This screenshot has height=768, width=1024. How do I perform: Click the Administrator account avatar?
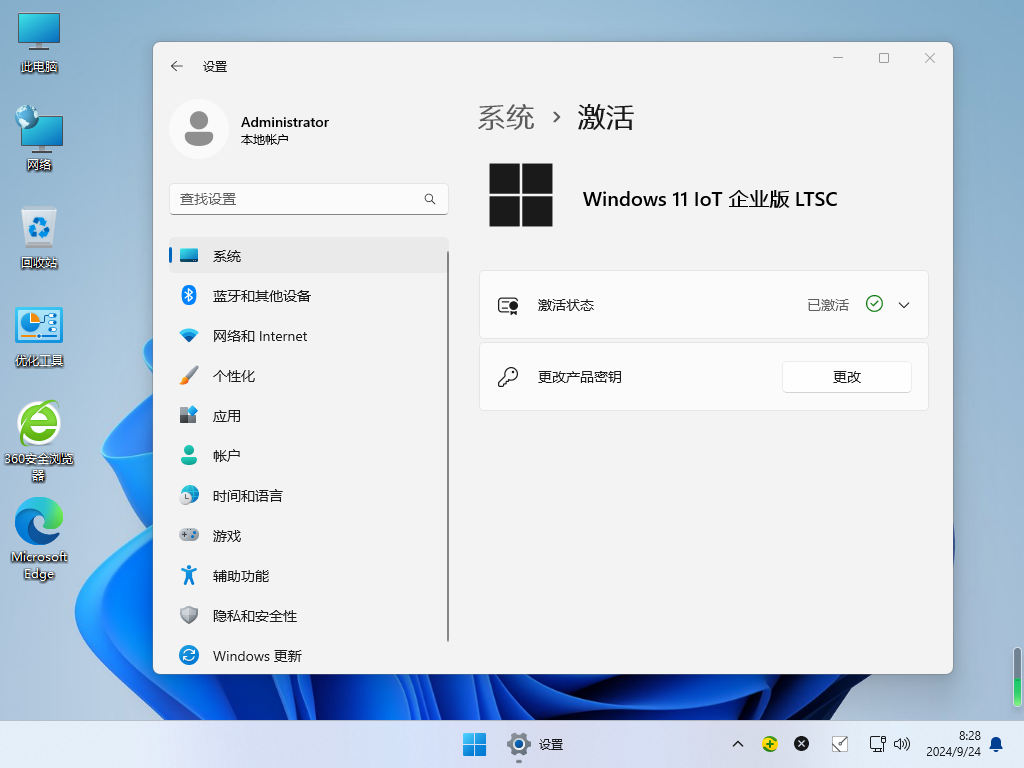[199, 129]
